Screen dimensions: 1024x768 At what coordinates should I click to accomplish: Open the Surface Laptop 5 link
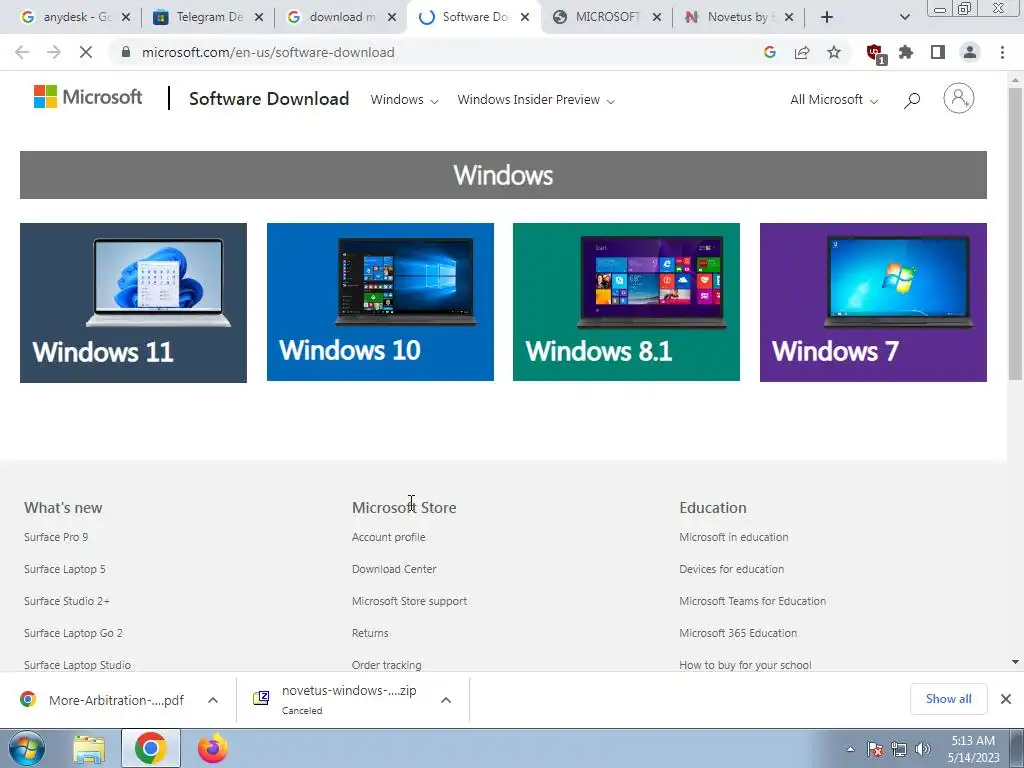65,569
